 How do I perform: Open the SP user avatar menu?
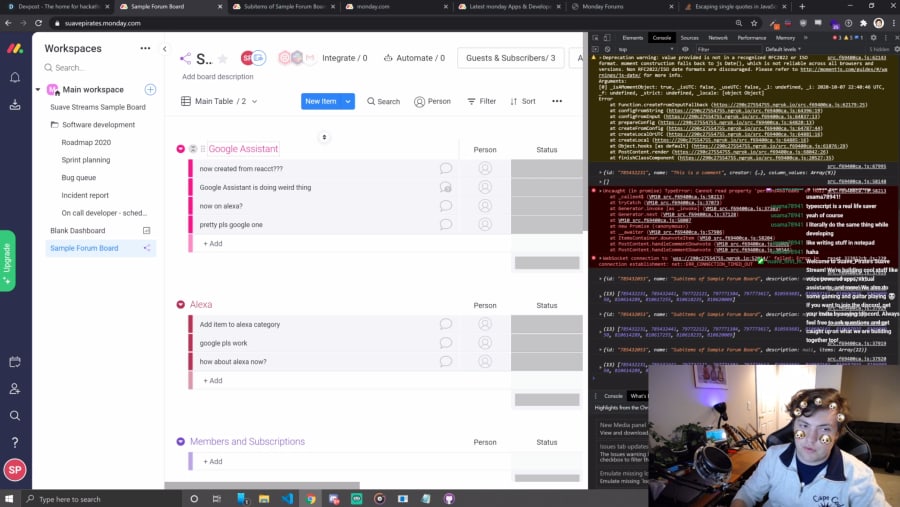(x=15, y=470)
